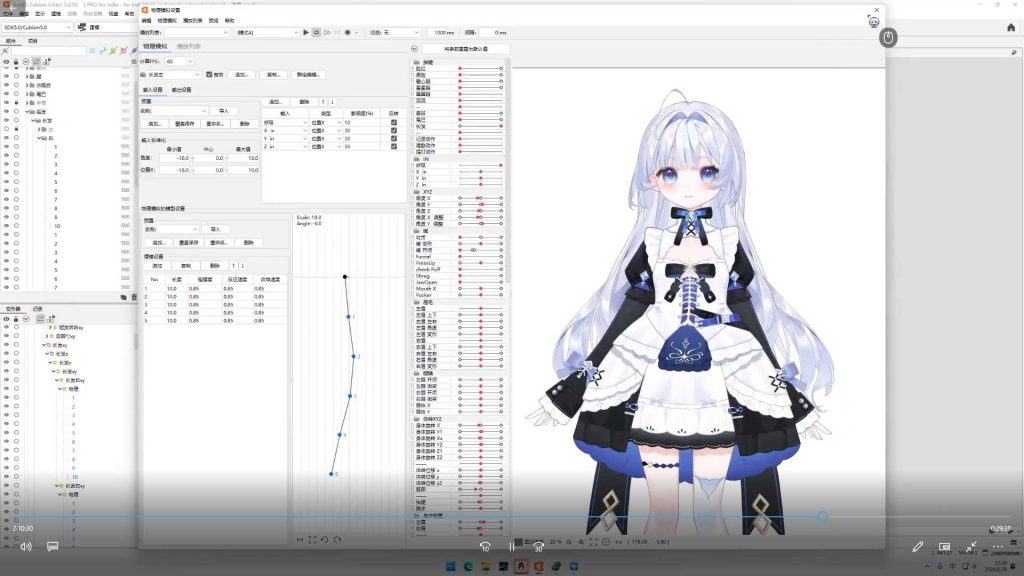This screenshot has width=1024, height=576.
Task: Open the Home icon in Cubism Editor window
Action: point(1011,27)
